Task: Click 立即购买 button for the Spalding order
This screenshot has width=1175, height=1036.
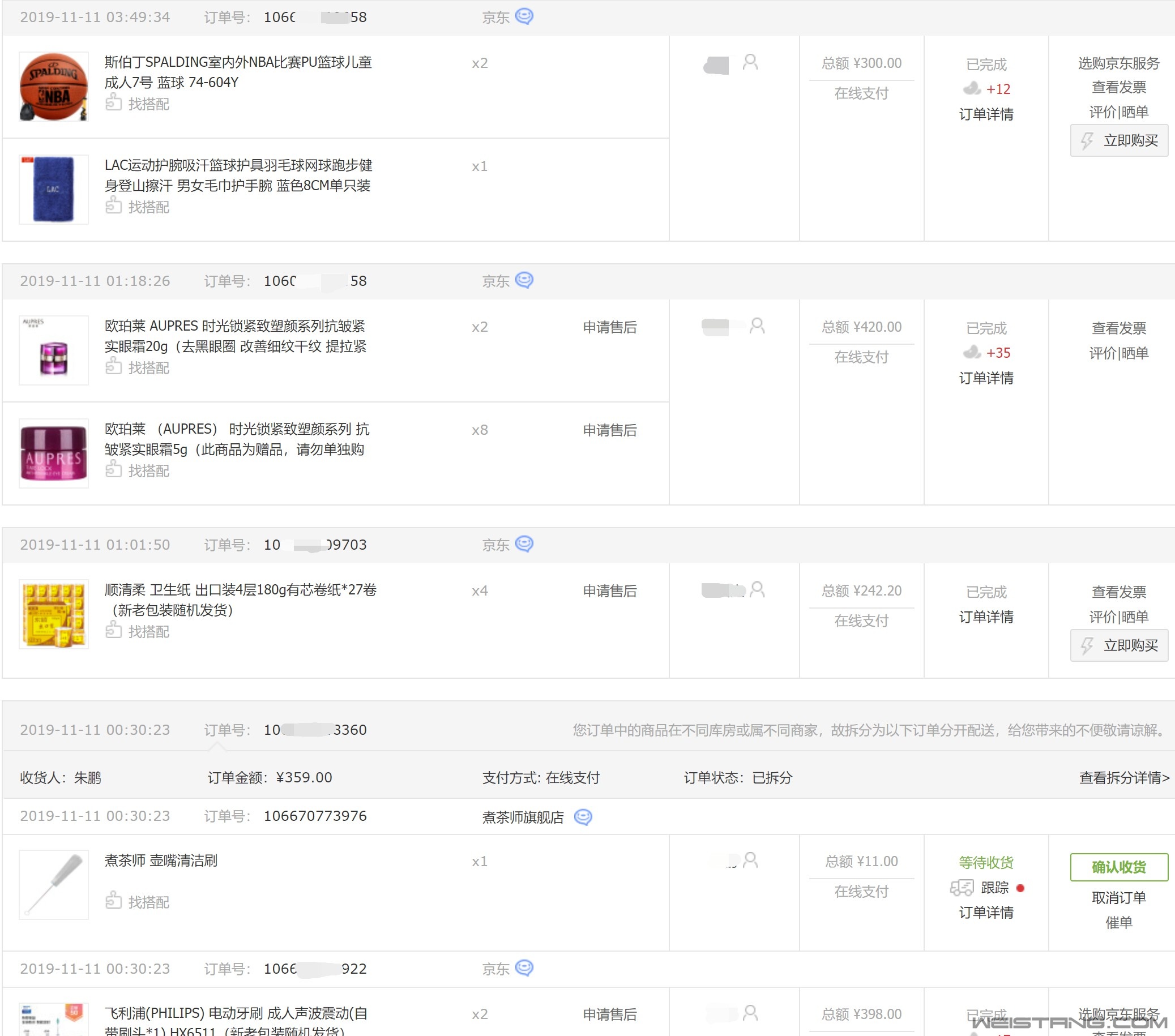Action: [1119, 140]
